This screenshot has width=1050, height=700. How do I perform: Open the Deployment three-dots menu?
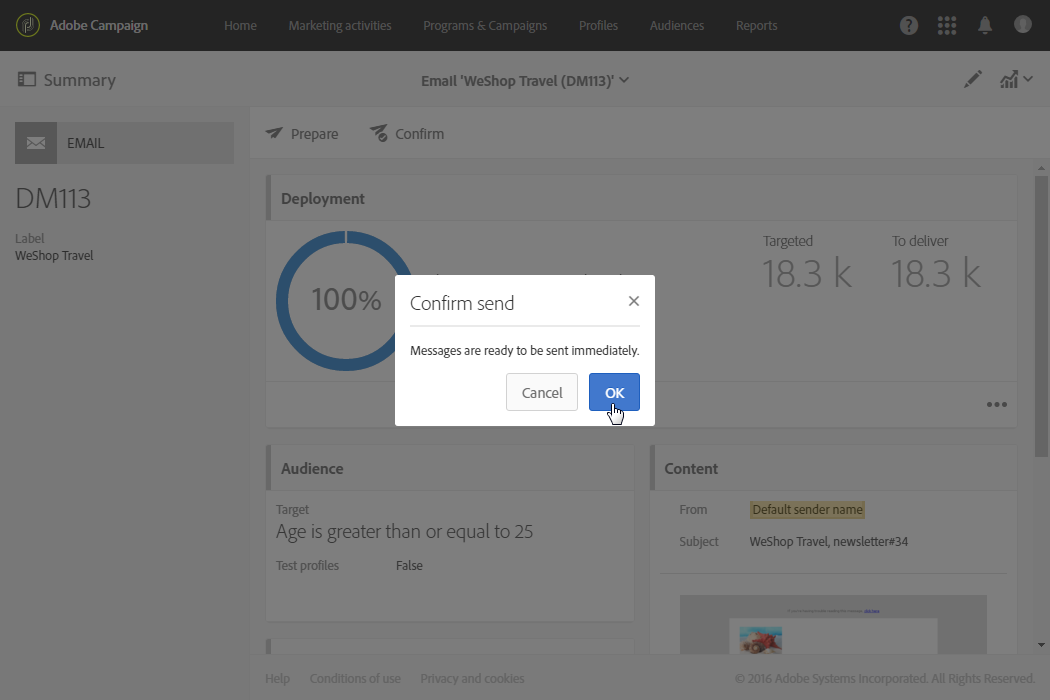click(x=996, y=405)
